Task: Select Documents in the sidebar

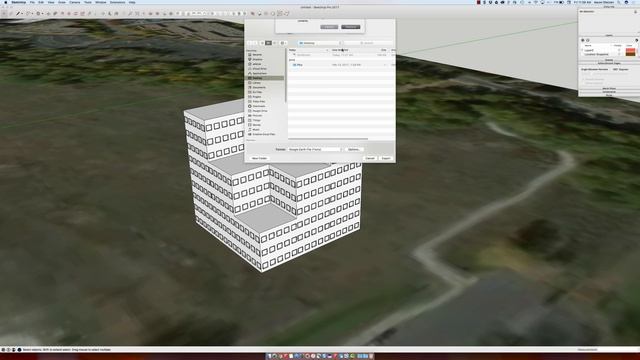Action: [x=259, y=87]
